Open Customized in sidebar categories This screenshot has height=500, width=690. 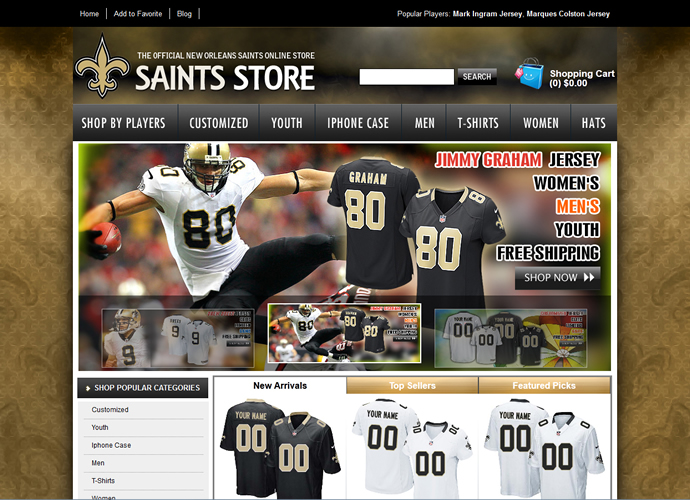click(x=110, y=410)
